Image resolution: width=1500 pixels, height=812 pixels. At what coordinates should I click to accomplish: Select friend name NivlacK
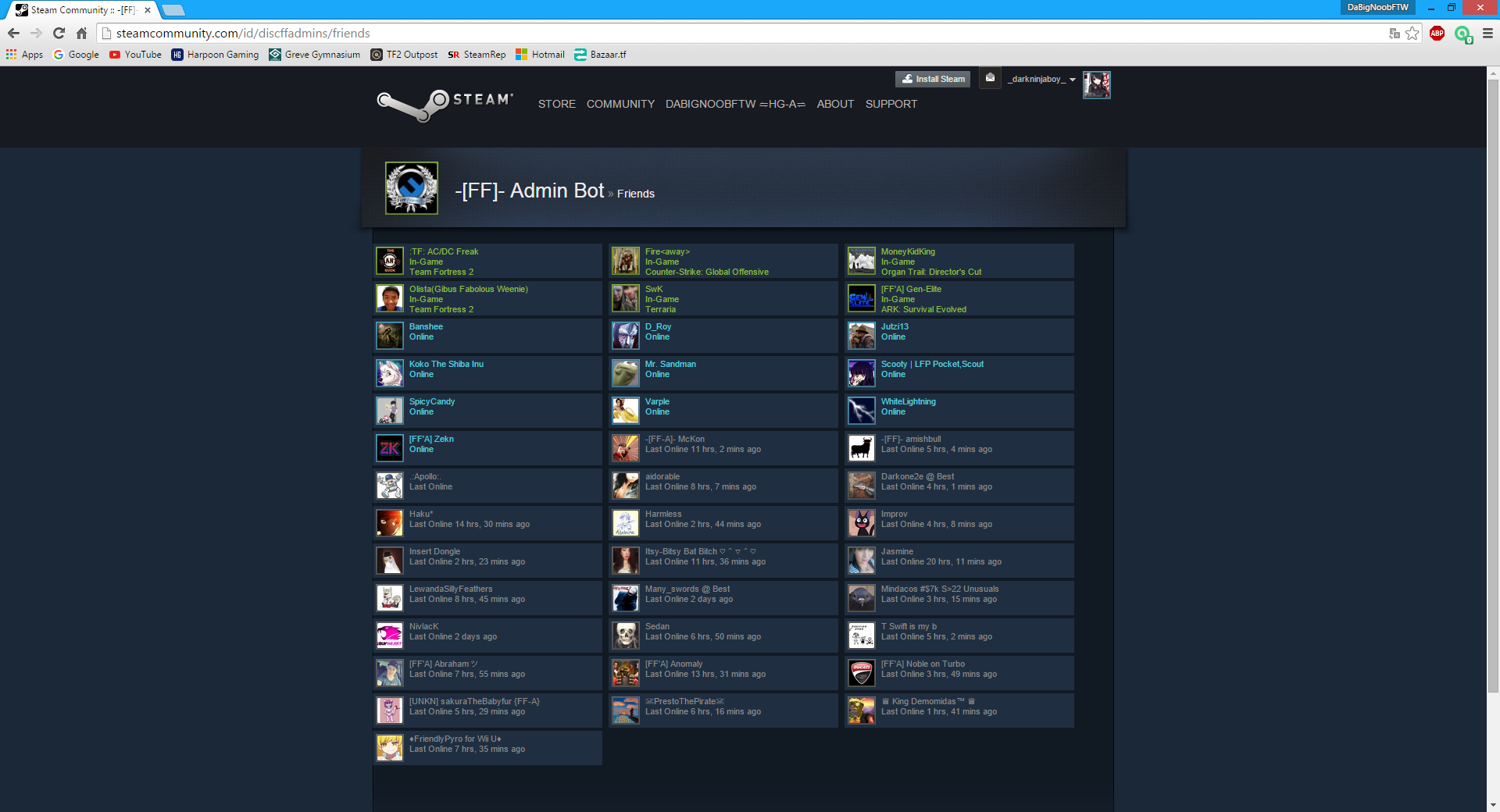point(424,626)
